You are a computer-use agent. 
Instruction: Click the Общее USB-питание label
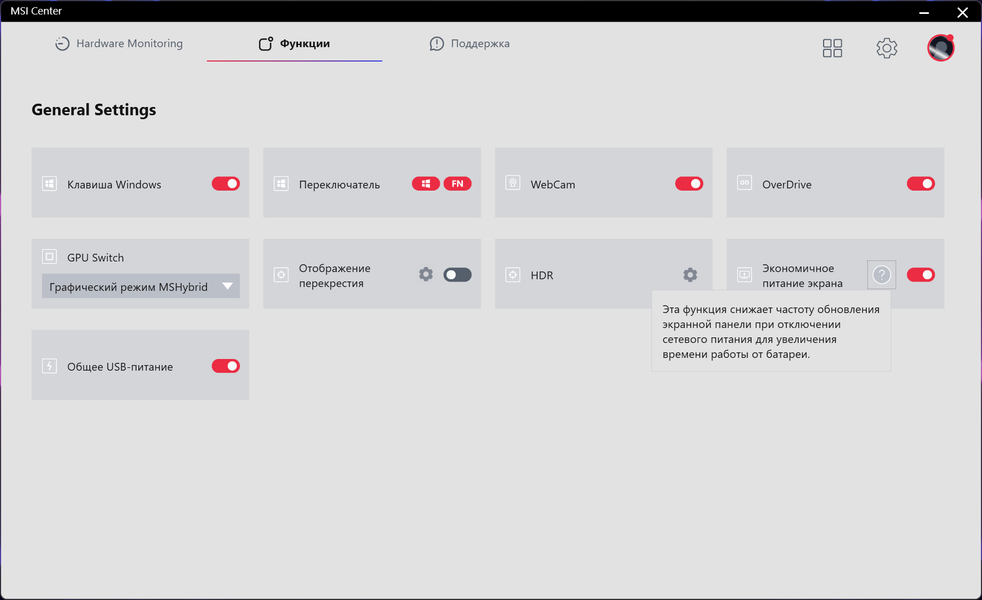[120, 366]
